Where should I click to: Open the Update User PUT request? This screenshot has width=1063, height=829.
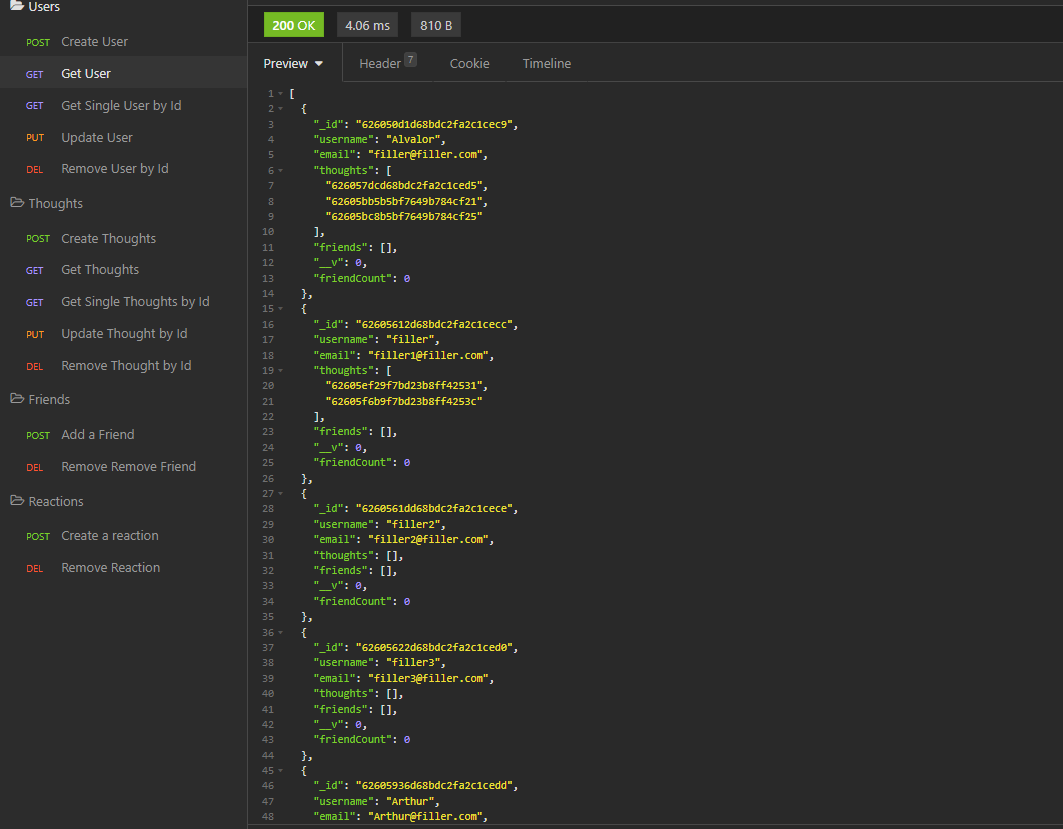click(123, 137)
